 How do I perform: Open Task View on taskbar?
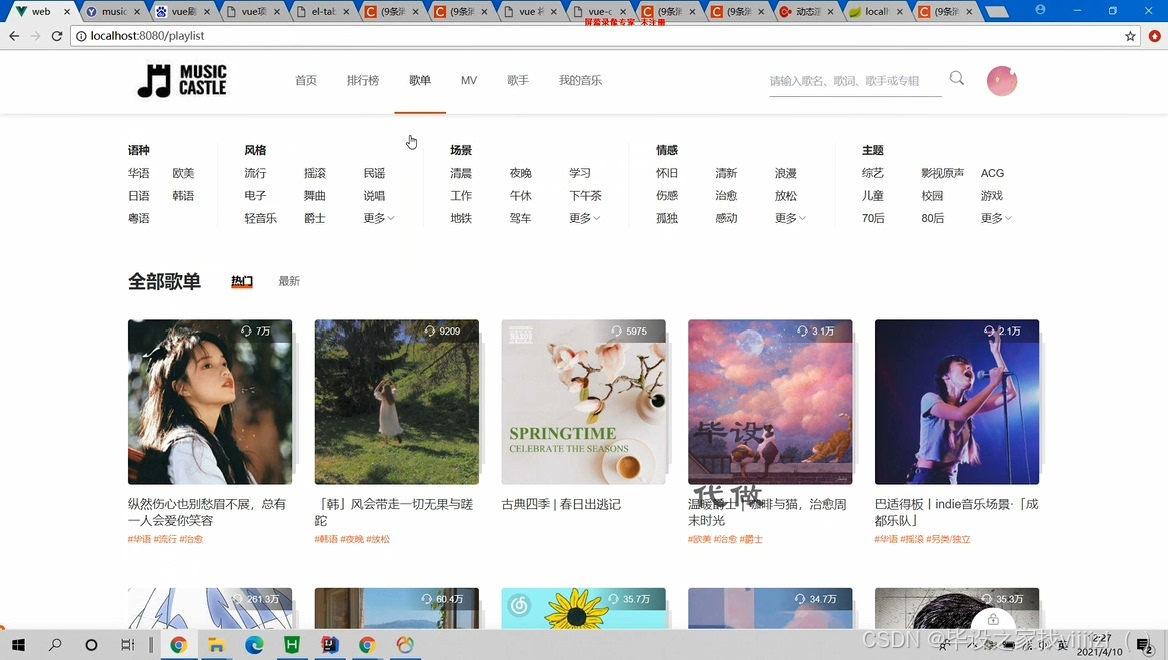127,644
